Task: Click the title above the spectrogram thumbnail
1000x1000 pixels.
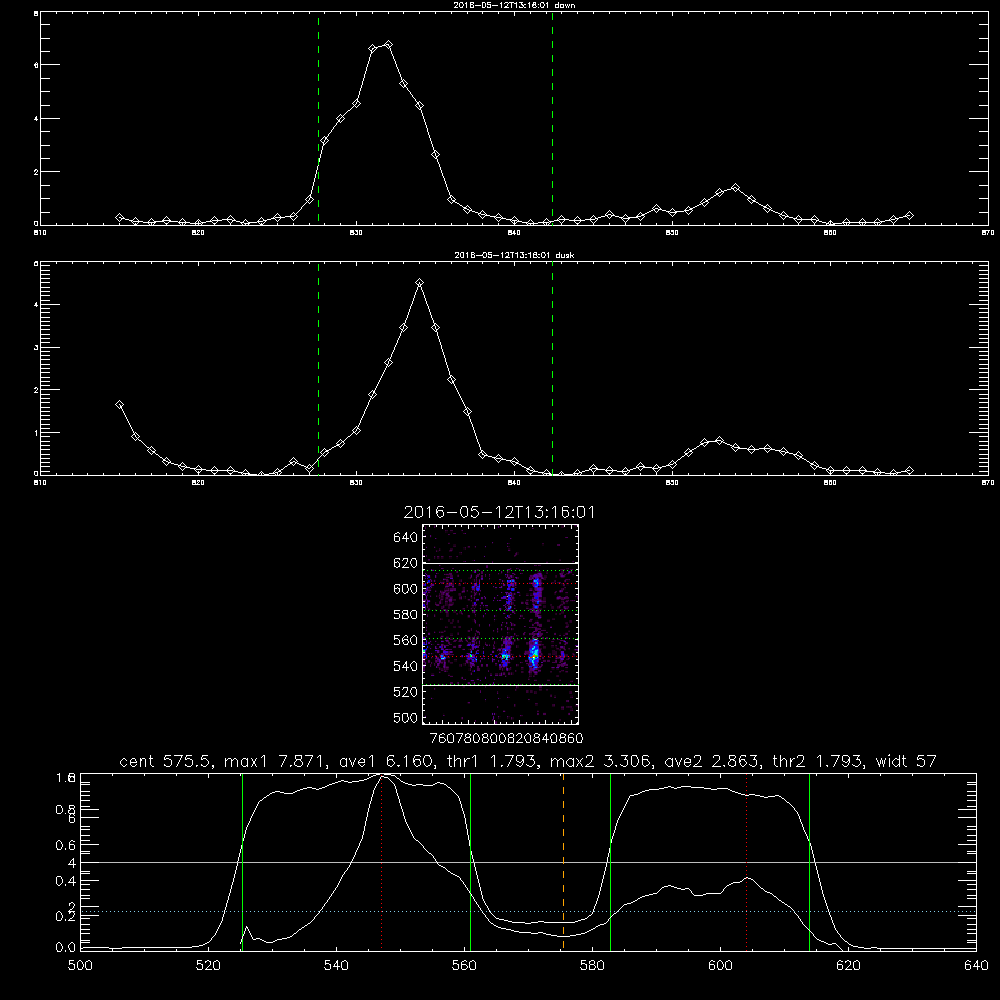Action: click(499, 512)
